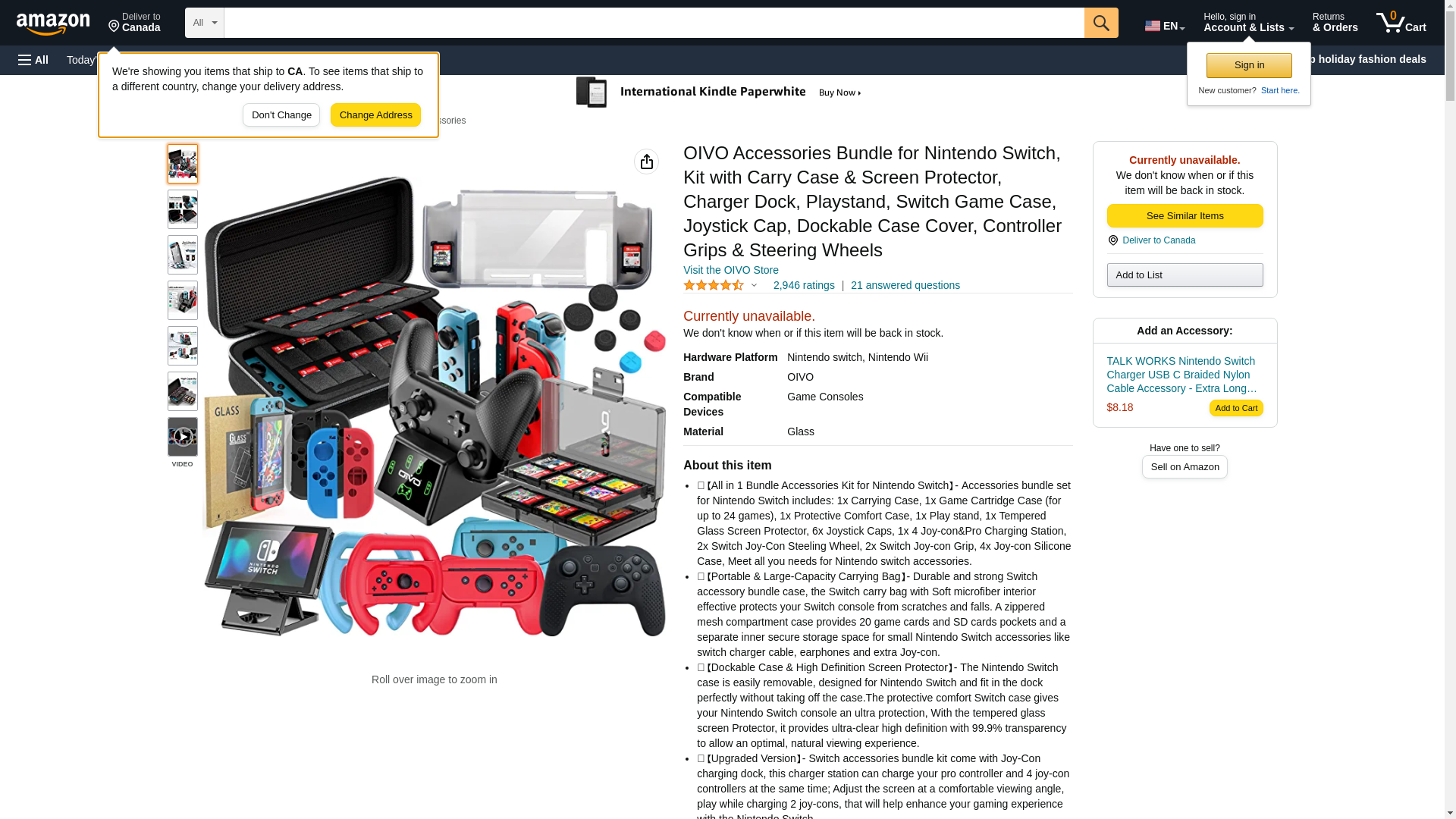Open the EN language selector
Image resolution: width=1456 pixels, height=819 pixels.
[x=1164, y=25]
